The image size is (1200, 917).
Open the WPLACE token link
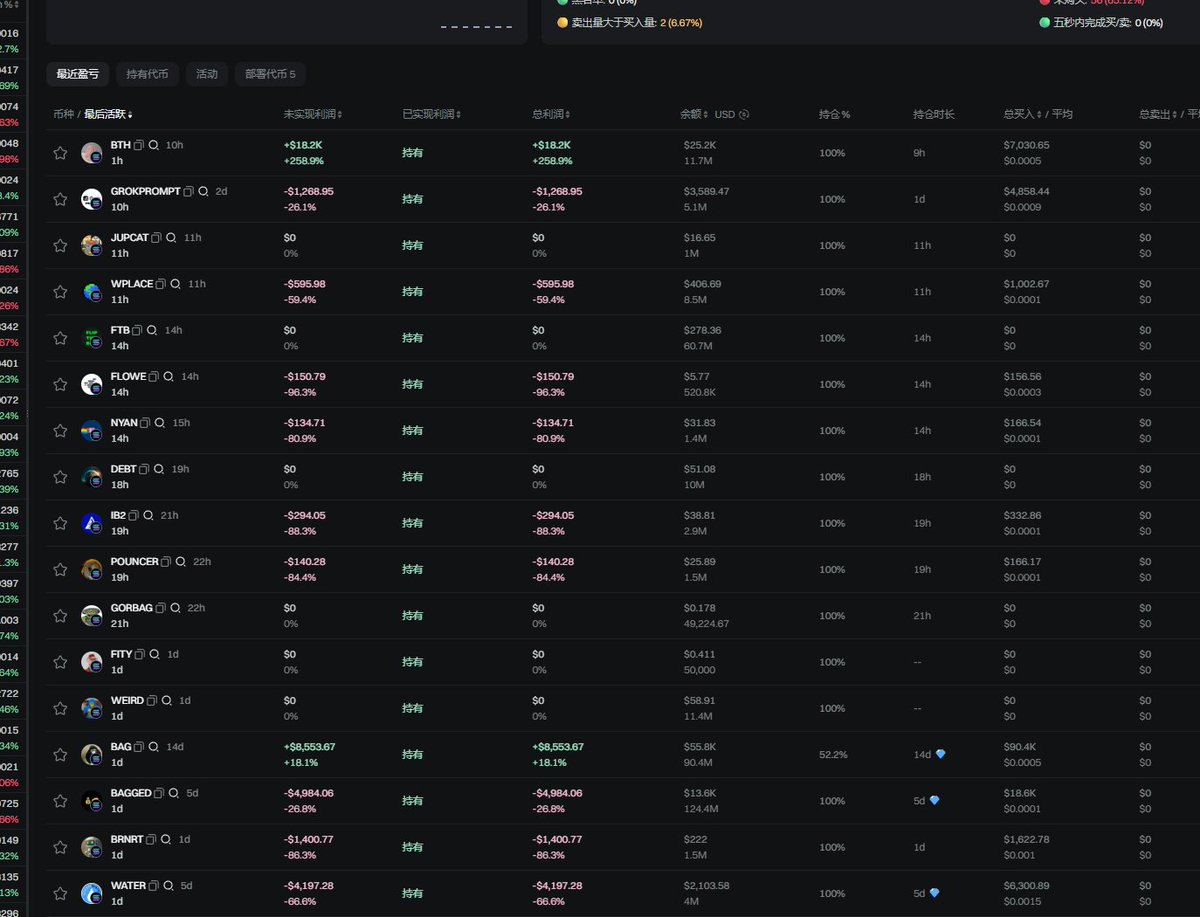[132, 284]
